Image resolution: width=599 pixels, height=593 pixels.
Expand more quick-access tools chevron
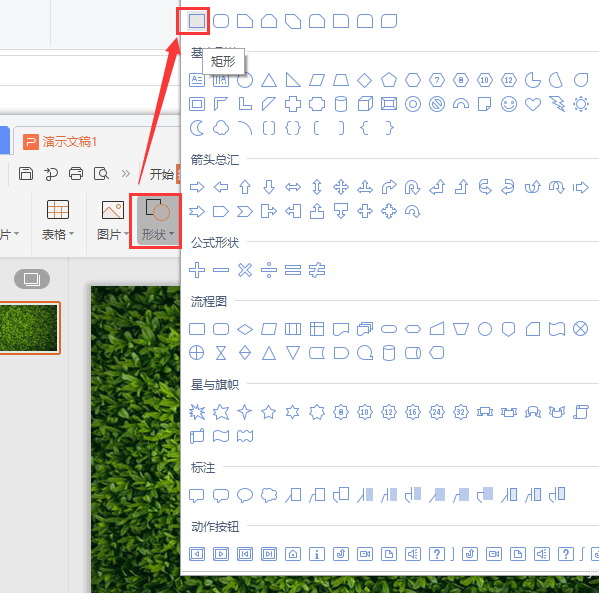pos(126,173)
